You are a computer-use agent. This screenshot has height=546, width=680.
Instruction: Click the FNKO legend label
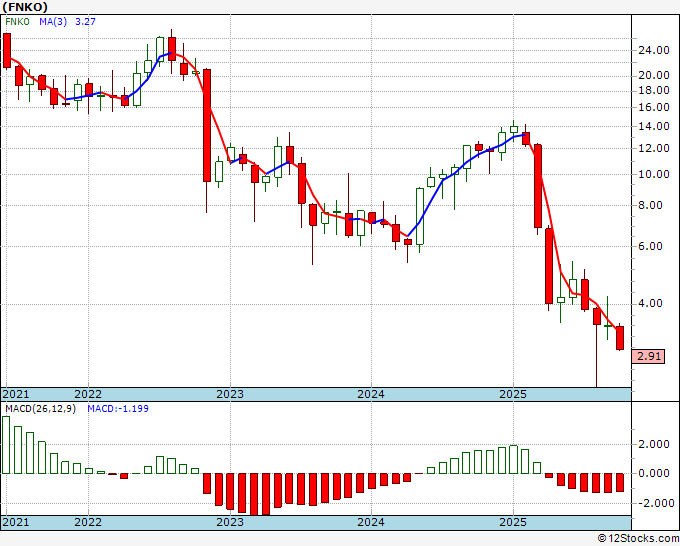click(17, 22)
